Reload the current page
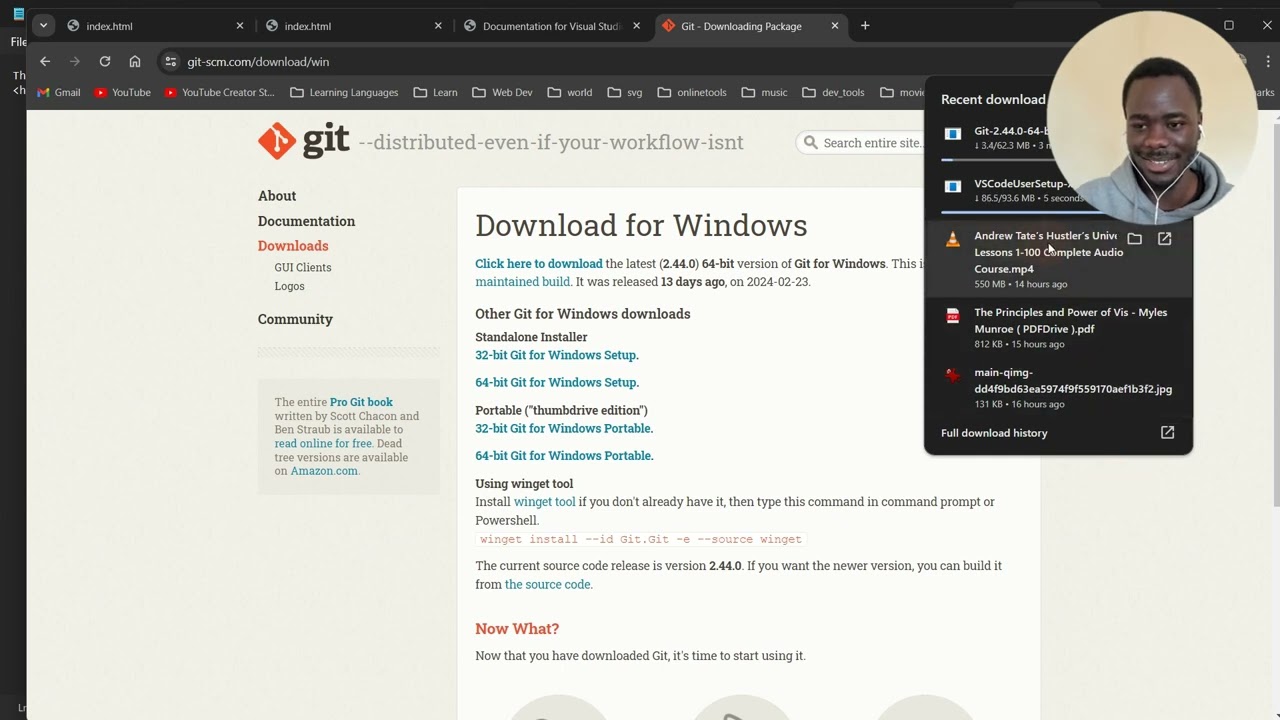Viewport: 1280px width, 720px height. (104, 61)
